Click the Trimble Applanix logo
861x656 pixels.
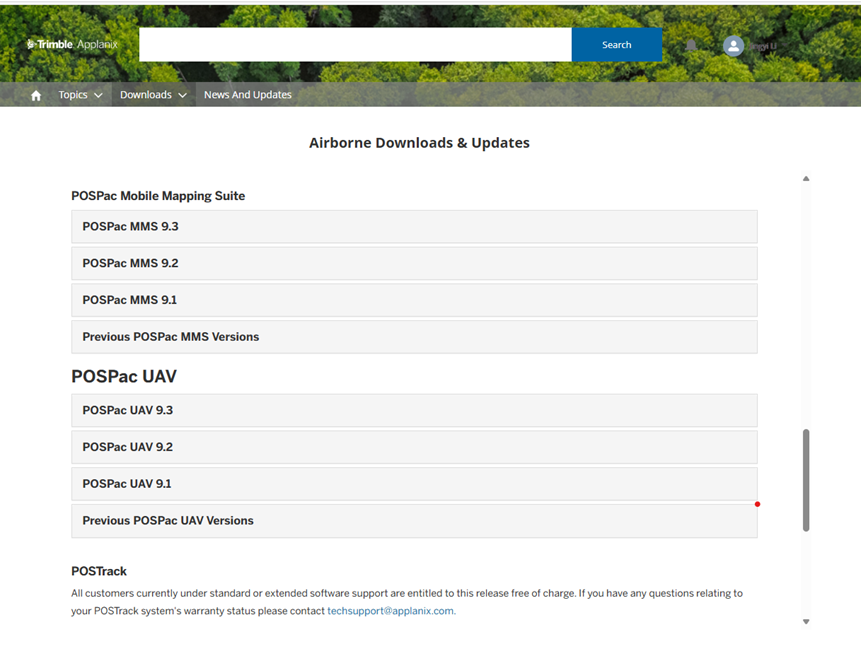(x=72, y=45)
